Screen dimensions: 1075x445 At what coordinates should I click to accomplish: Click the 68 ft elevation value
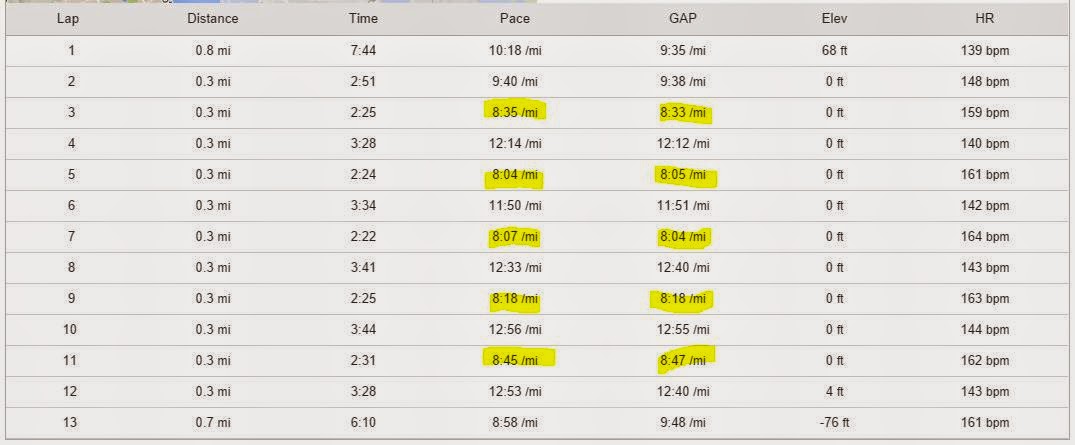point(834,51)
